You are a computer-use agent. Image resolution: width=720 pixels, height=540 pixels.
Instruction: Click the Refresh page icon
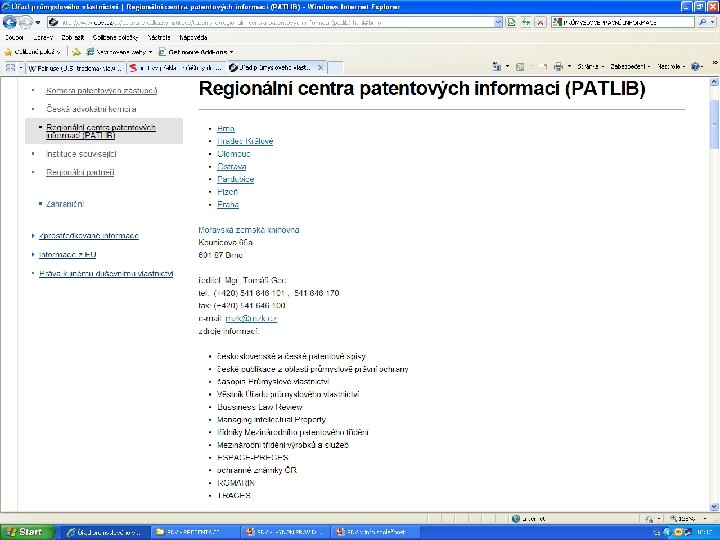pyautogui.click(x=525, y=22)
